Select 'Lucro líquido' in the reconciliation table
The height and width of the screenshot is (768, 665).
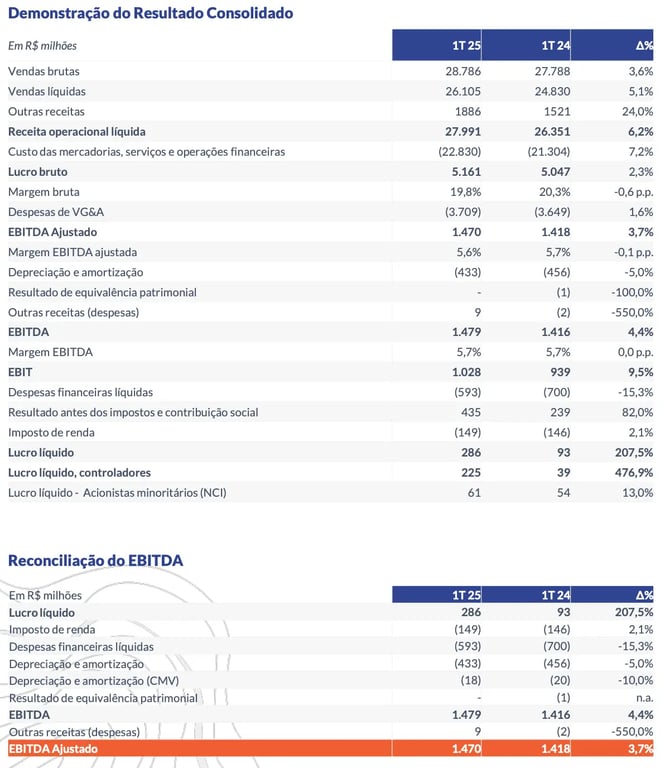point(42,612)
